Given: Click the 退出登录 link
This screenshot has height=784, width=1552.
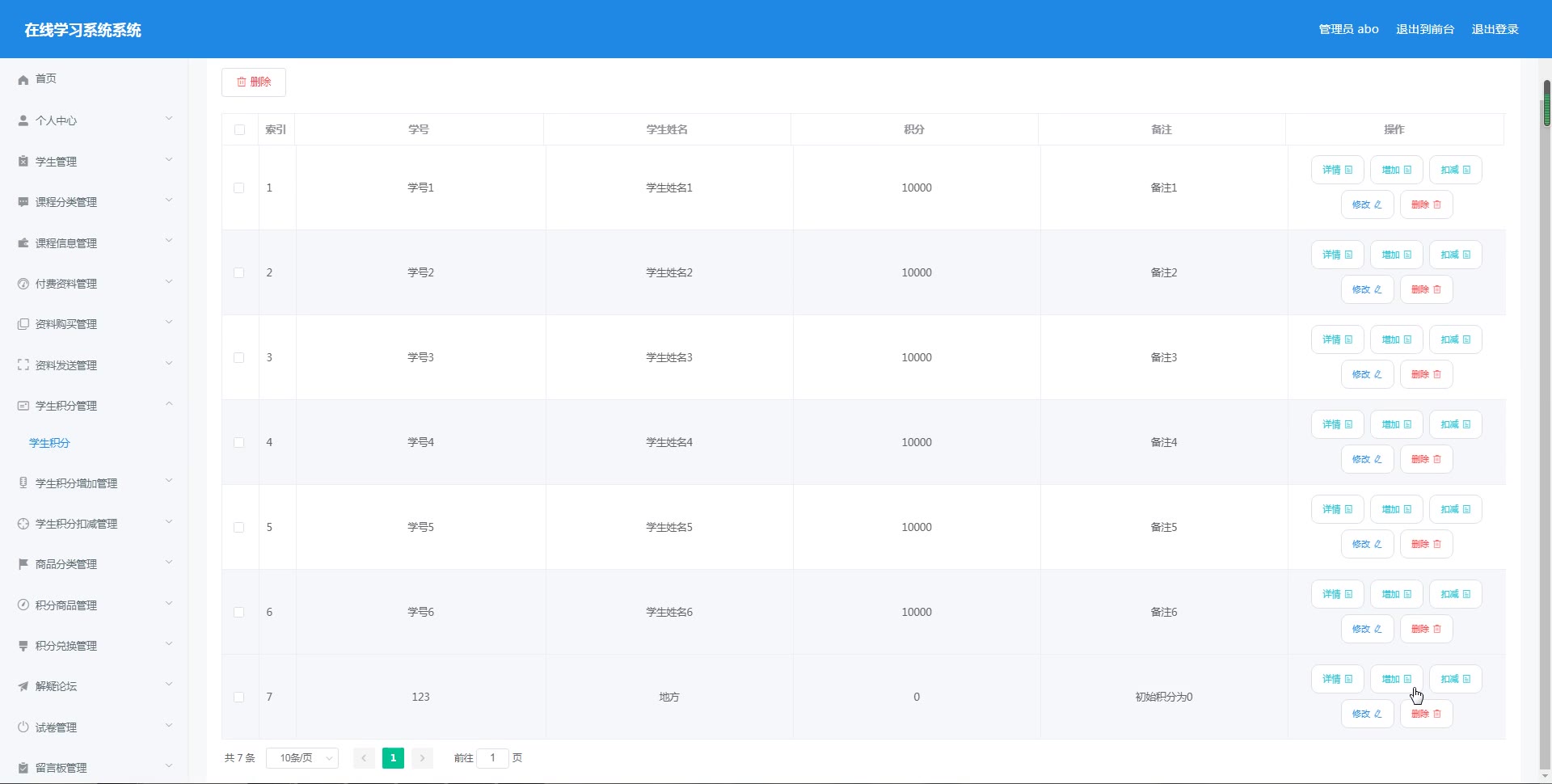Looking at the screenshot, I should click(x=1495, y=29).
